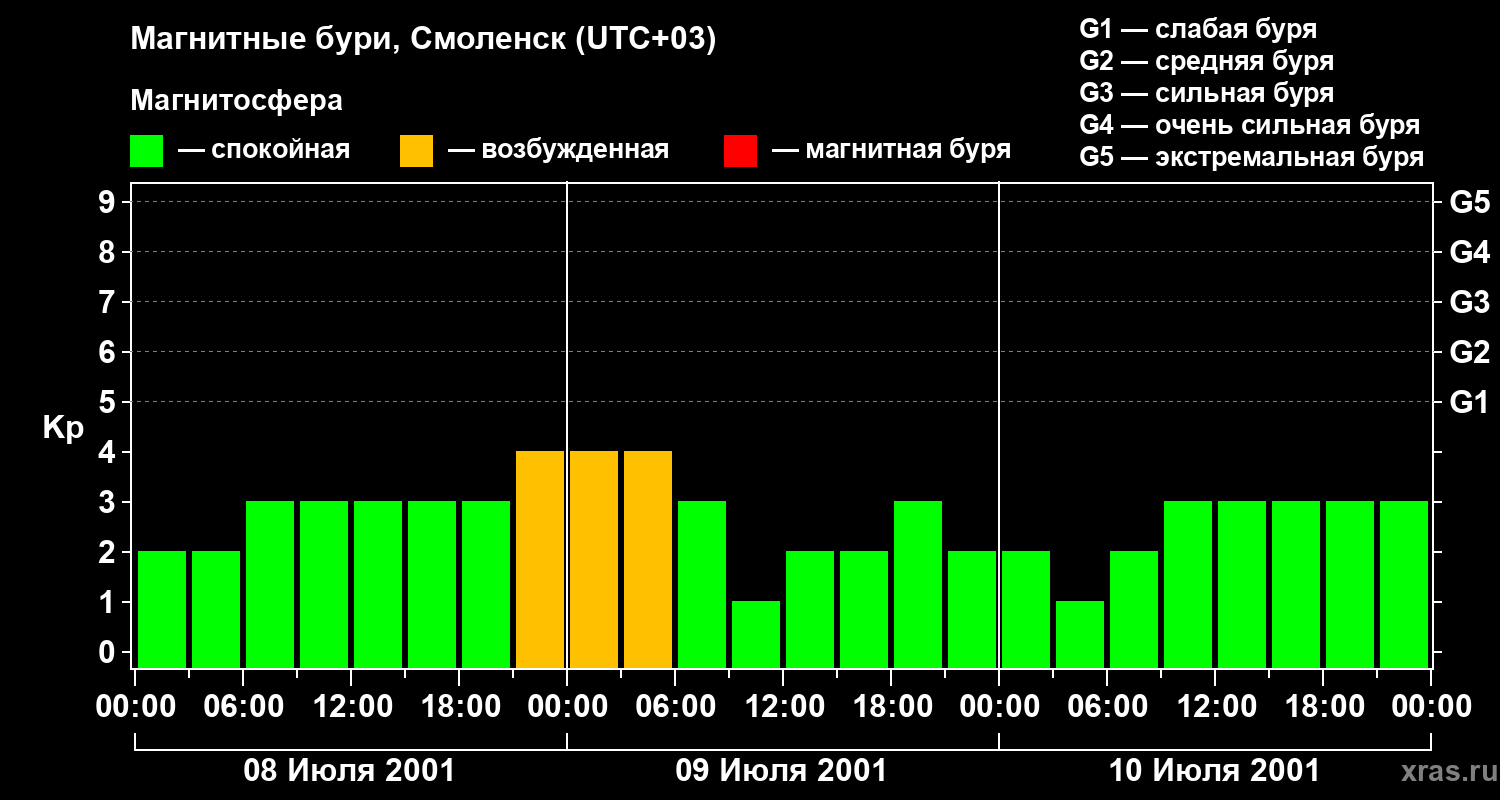Viewport: 1500px width, 800px height.
Task: Click the orange 'возбужденная' legend swatch
Action: [416, 151]
